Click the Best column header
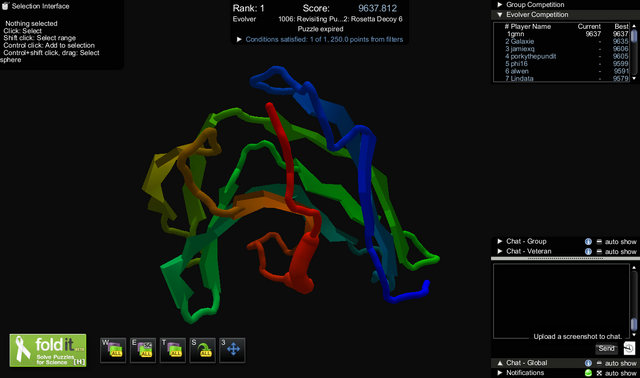Image resolution: width=640 pixels, height=378 pixels. point(621,27)
